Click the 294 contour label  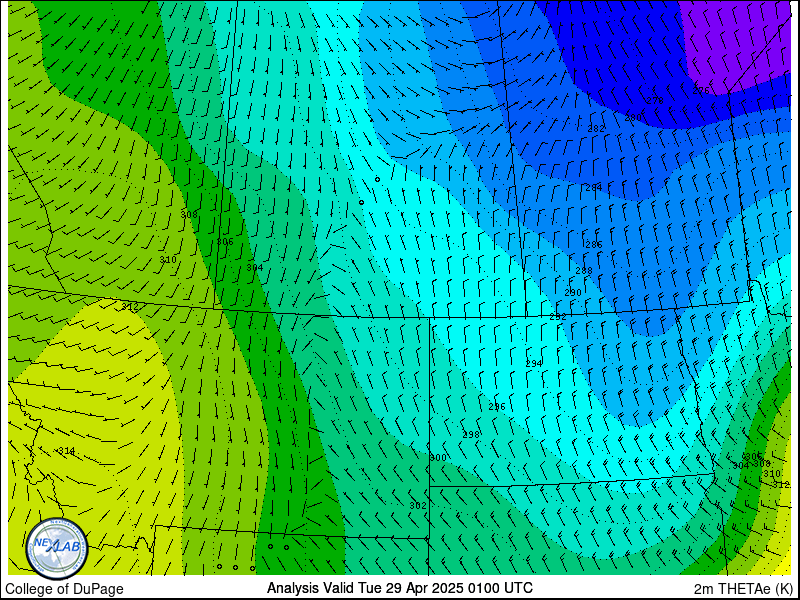[534, 364]
